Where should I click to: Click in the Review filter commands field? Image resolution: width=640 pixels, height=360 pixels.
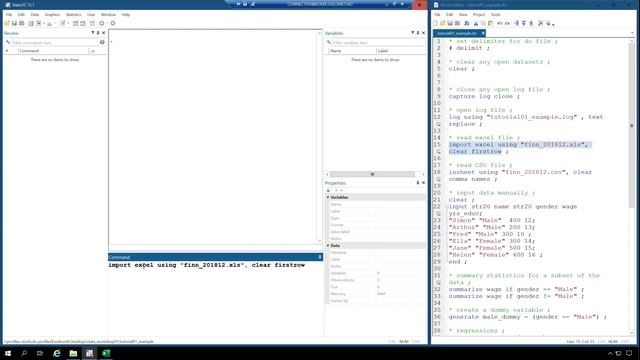[x=55, y=42]
